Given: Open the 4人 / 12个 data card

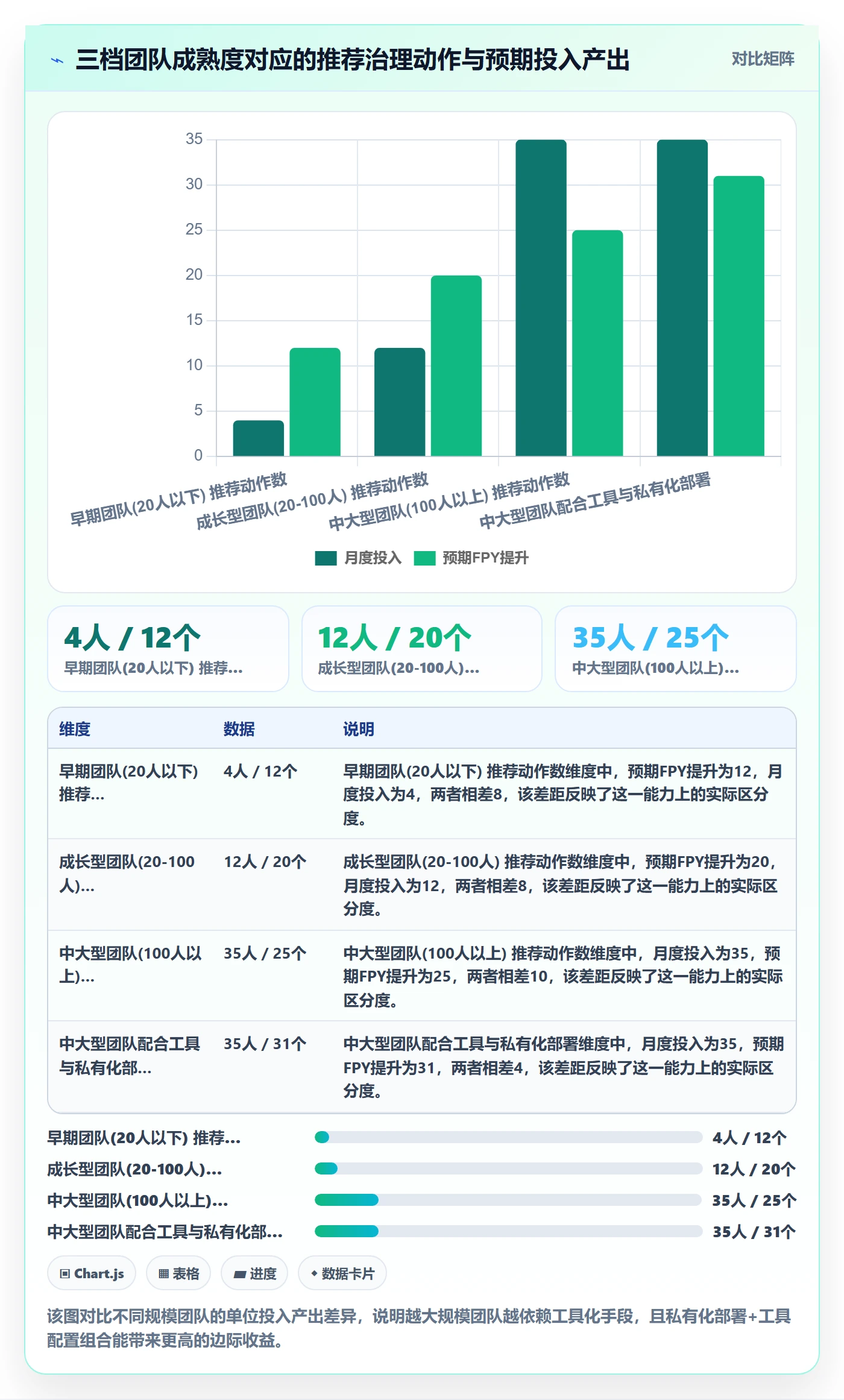Looking at the screenshot, I should coord(168,649).
